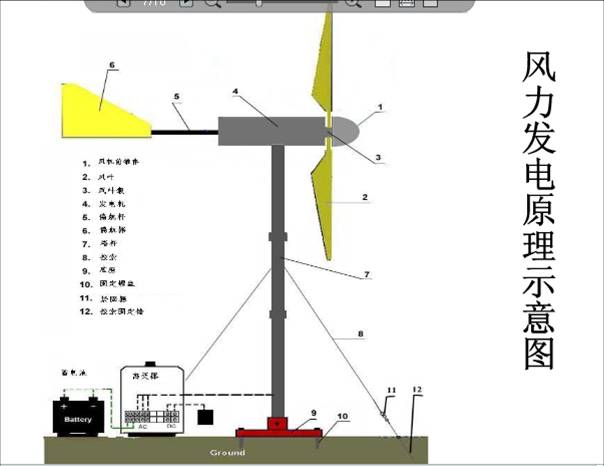Click the 7/10 page number indicator
Viewport: 604px width, 466px height.
tap(155, 3)
